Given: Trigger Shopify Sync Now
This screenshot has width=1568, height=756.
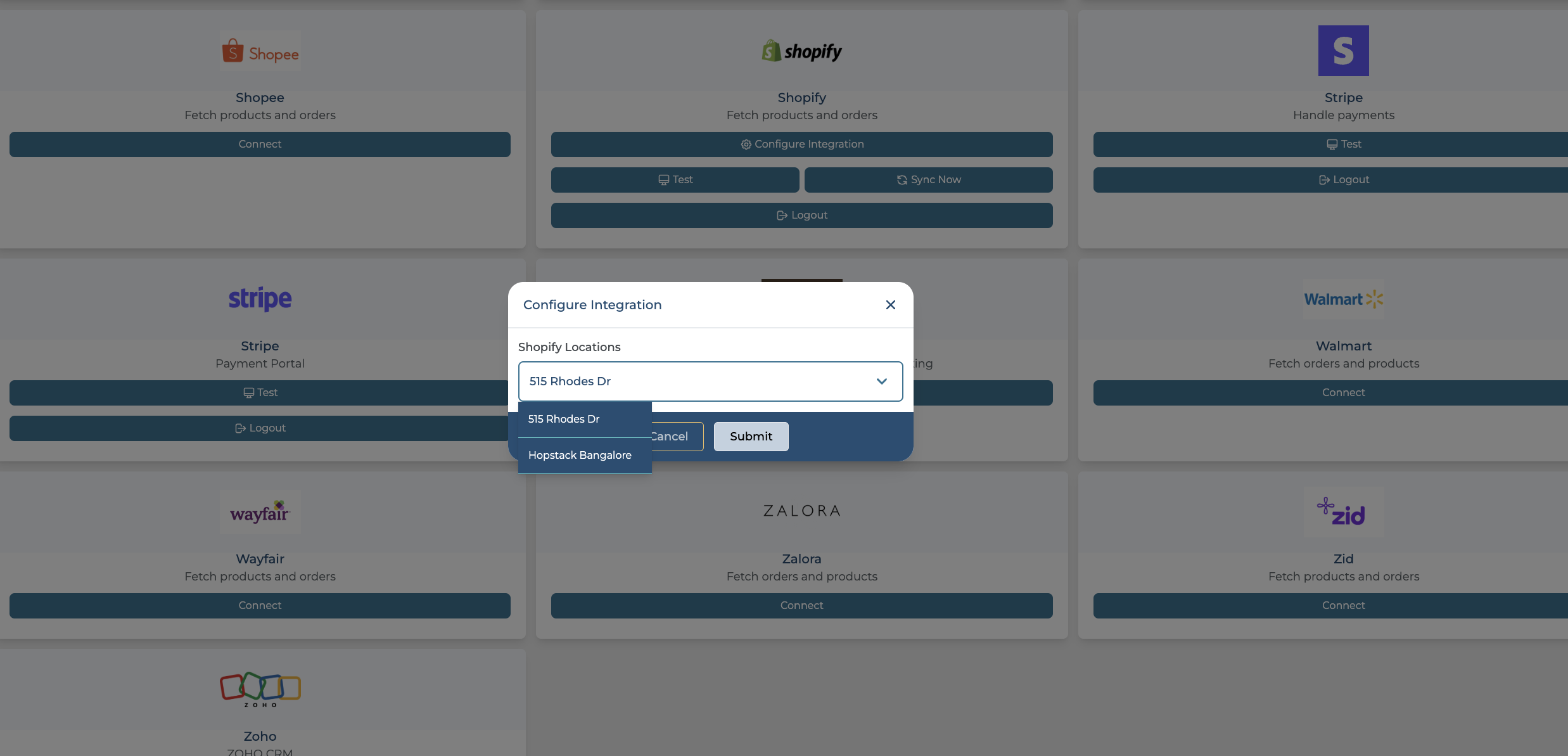Looking at the screenshot, I should 928,180.
